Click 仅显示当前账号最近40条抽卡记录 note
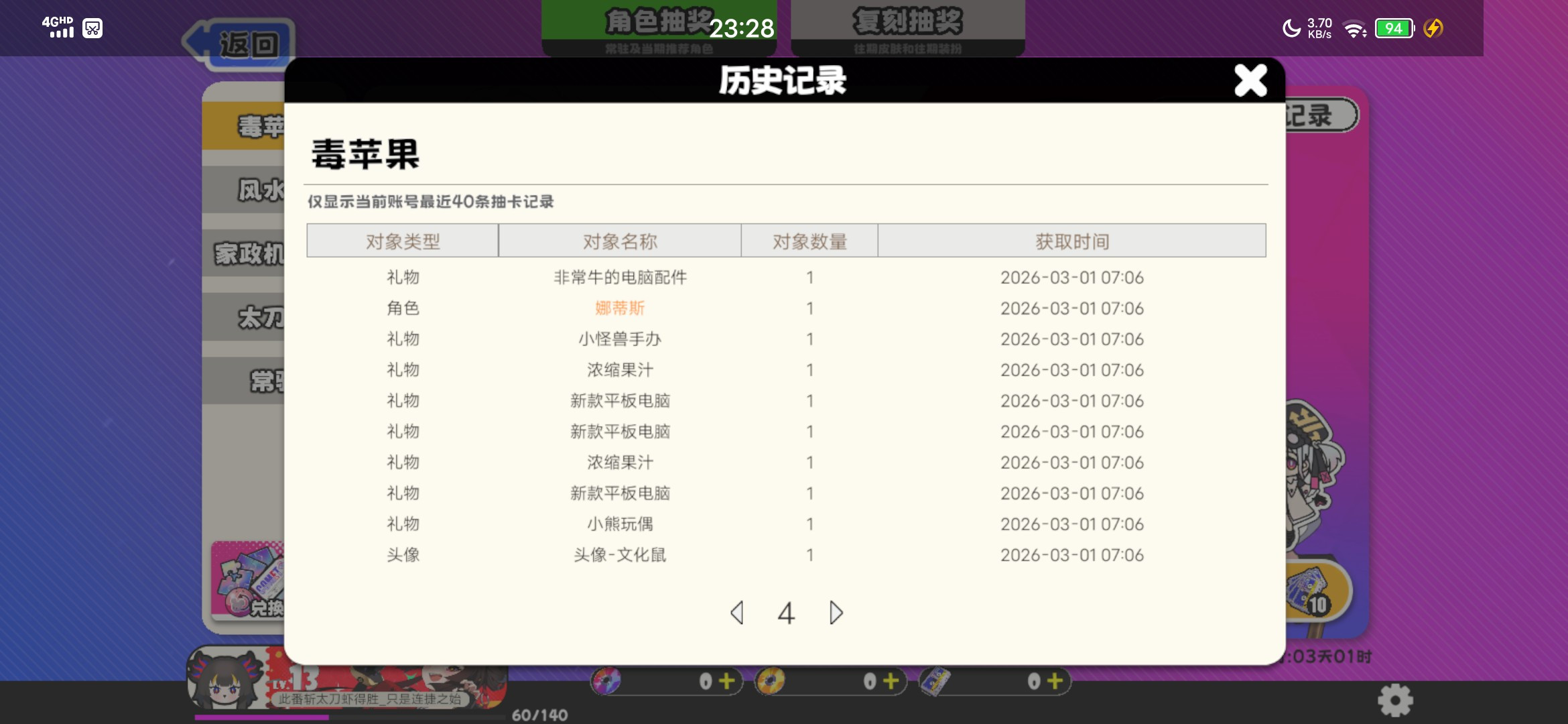1568x724 pixels. click(x=431, y=202)
